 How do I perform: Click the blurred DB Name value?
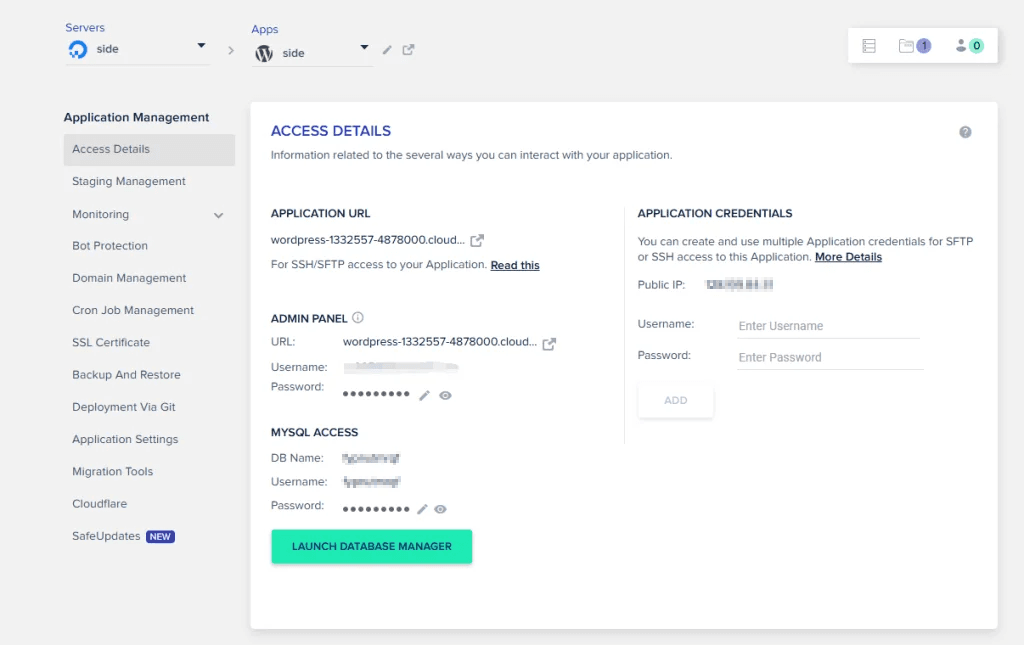click(x=371, y=458)
